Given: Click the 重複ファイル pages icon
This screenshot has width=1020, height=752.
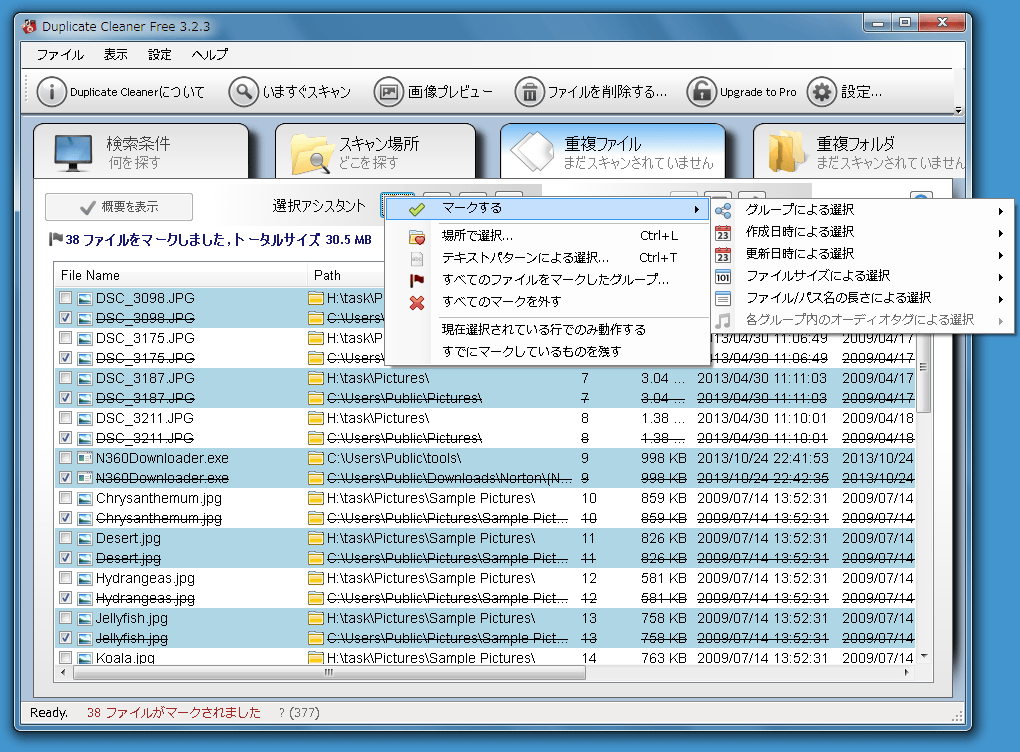Looking at the screenshot, I should pyautogui.click(x=533, y=152).
